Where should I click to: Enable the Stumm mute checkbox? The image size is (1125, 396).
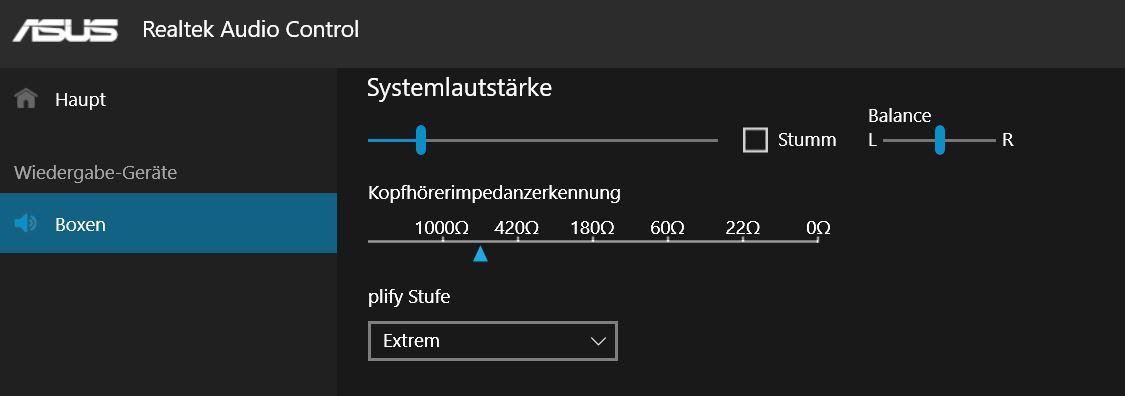[x=756, y=140]
